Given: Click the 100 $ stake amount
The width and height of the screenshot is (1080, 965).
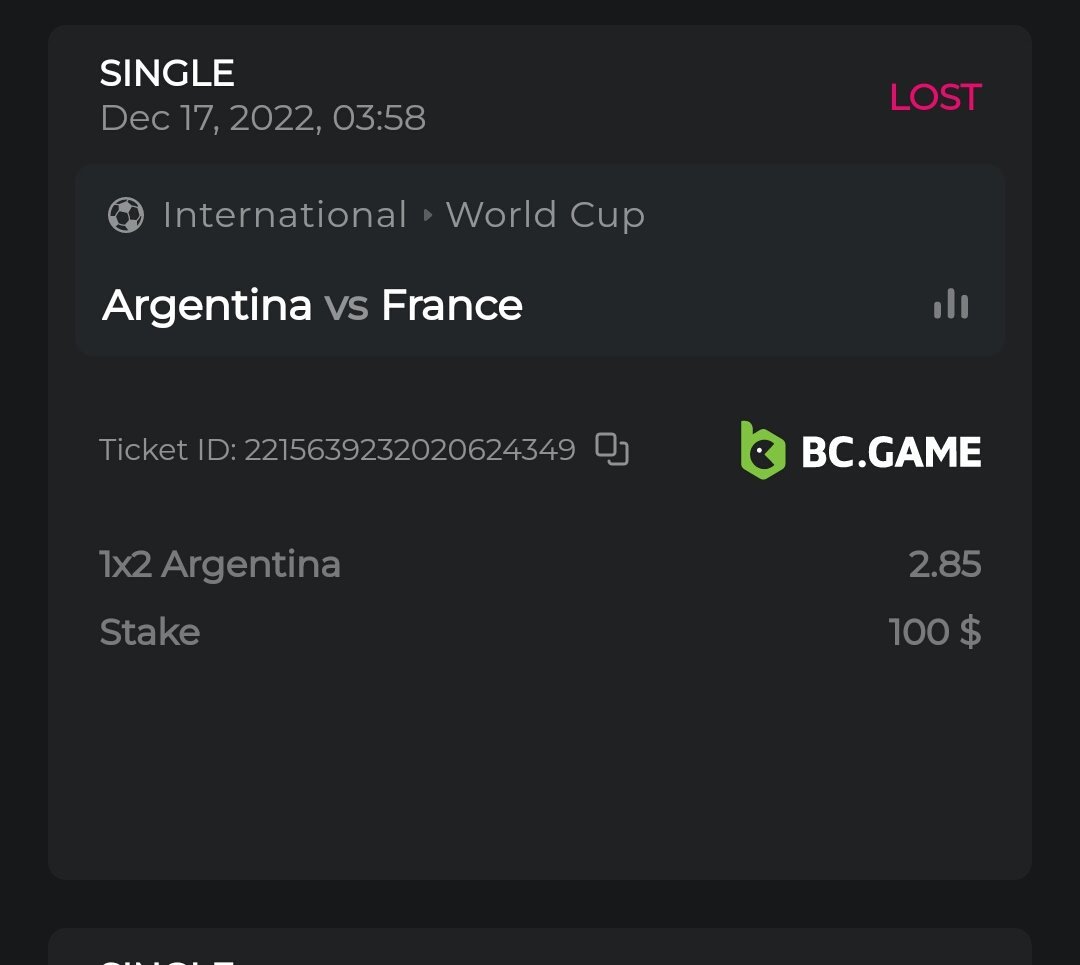Looking at the screenshot, I should 935,632.
